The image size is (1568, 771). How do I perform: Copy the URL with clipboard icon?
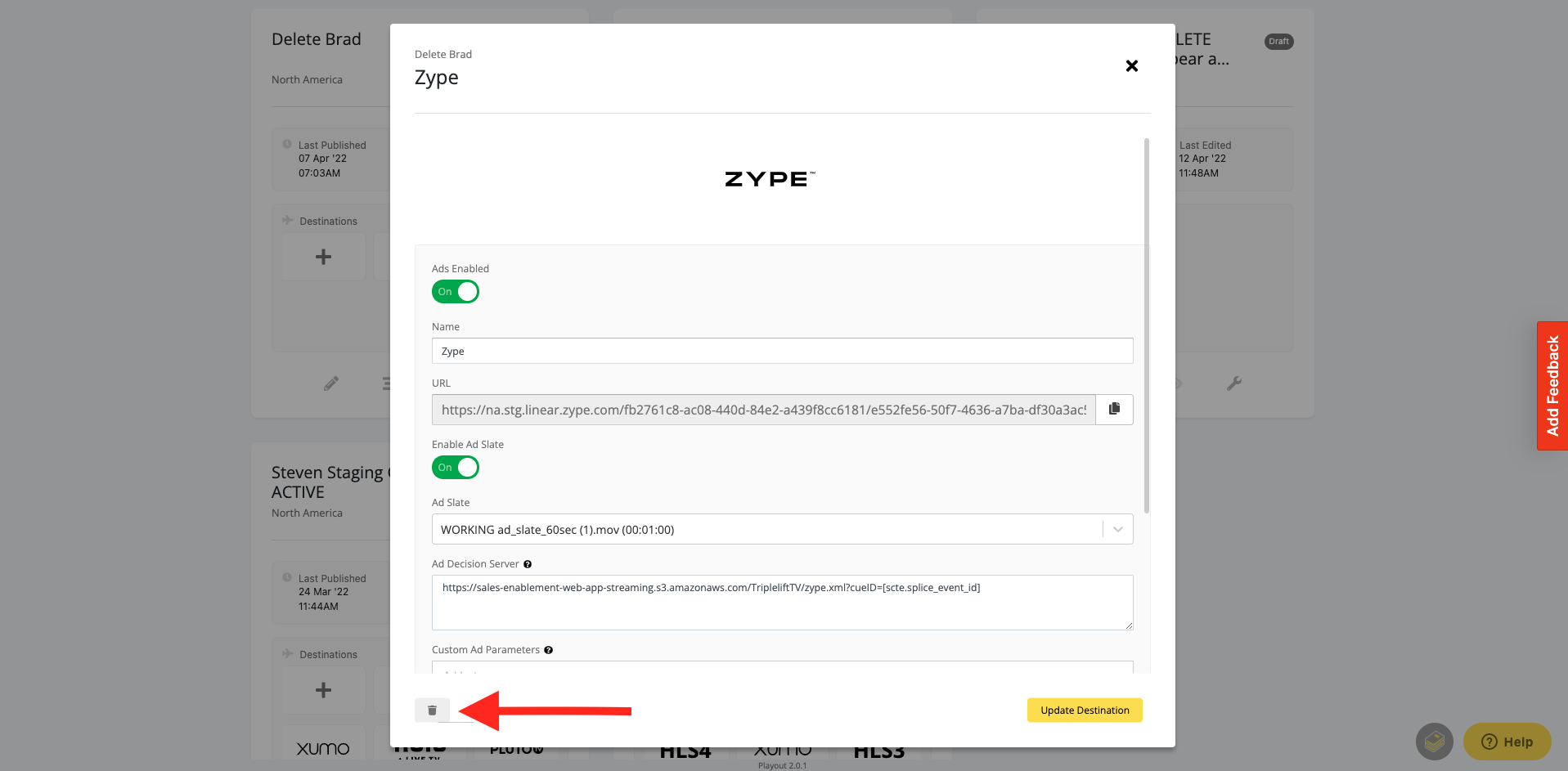click(1114, 409)
